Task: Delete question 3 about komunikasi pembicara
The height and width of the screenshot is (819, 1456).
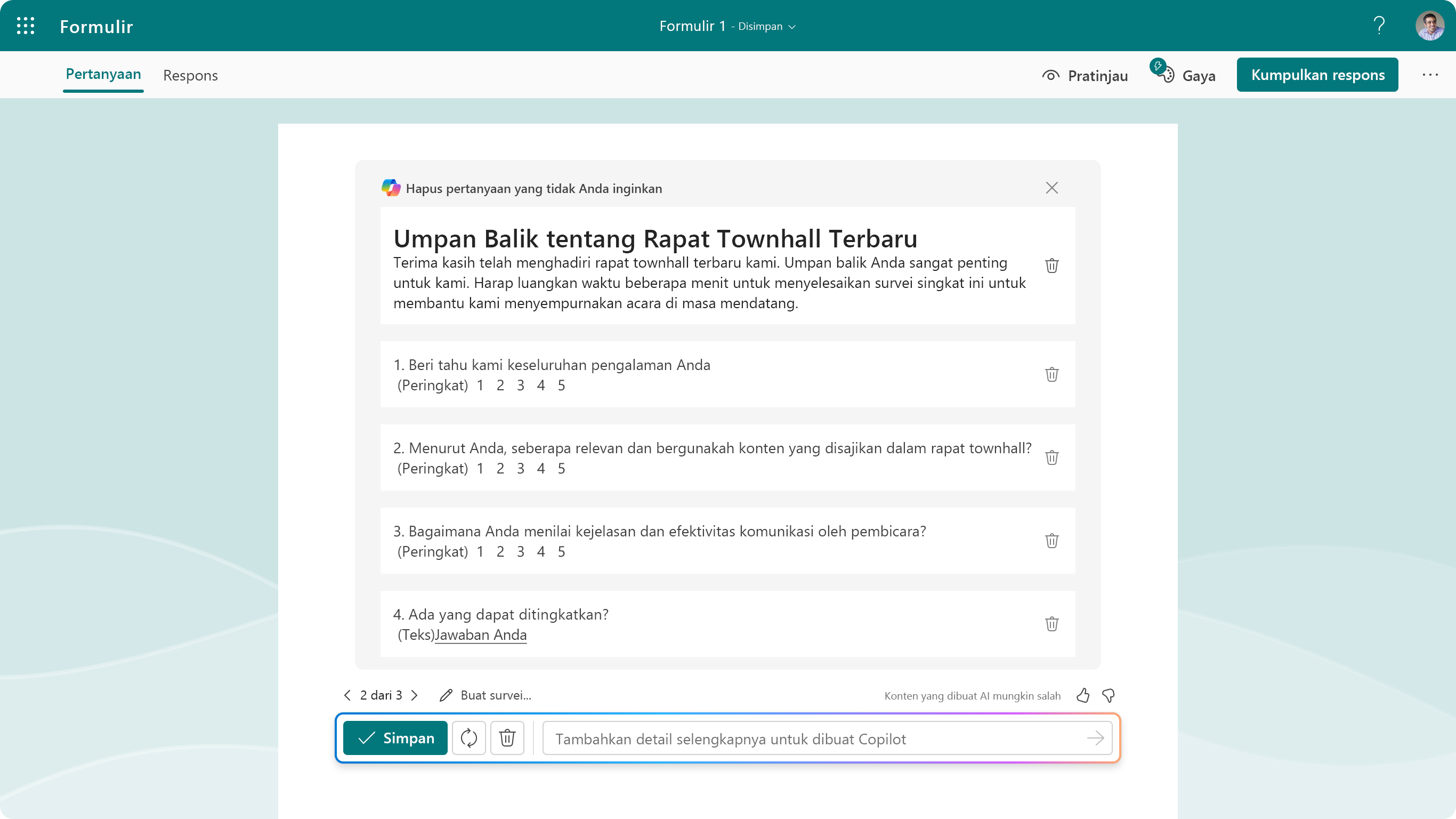Action: (x=1051, y=541)
